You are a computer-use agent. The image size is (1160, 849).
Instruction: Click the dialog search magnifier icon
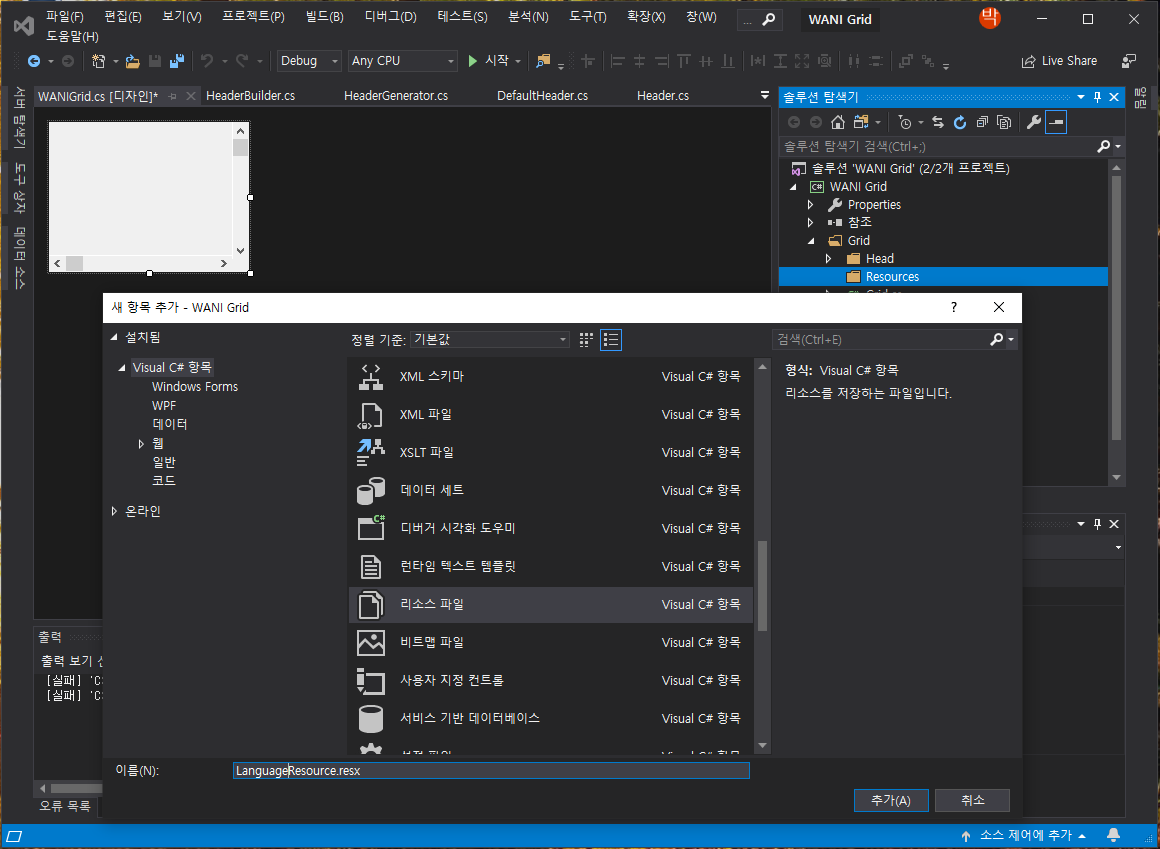[x=997, y=339]
